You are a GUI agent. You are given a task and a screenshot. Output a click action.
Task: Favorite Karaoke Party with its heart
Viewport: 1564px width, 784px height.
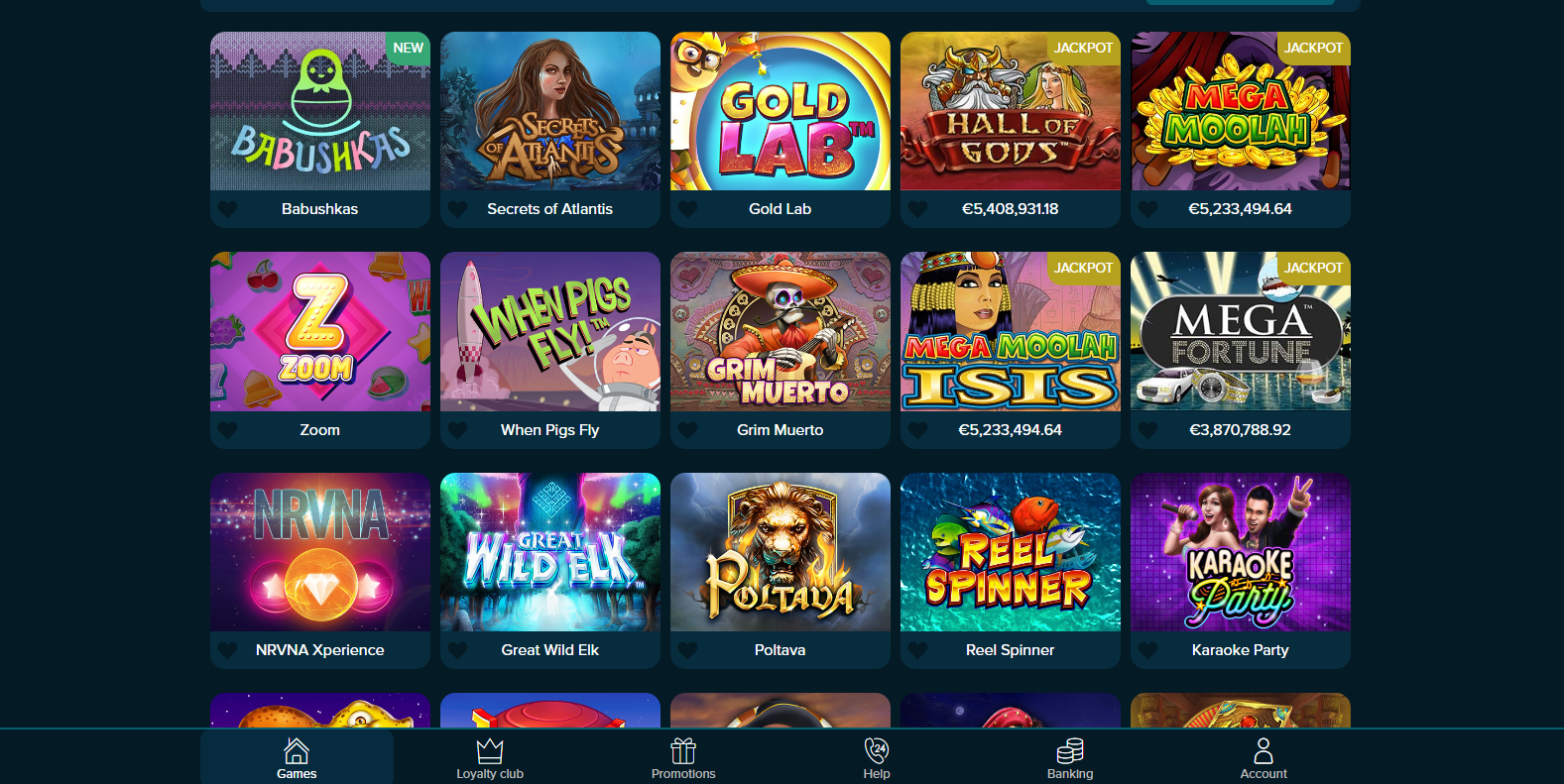(1147, 650)
